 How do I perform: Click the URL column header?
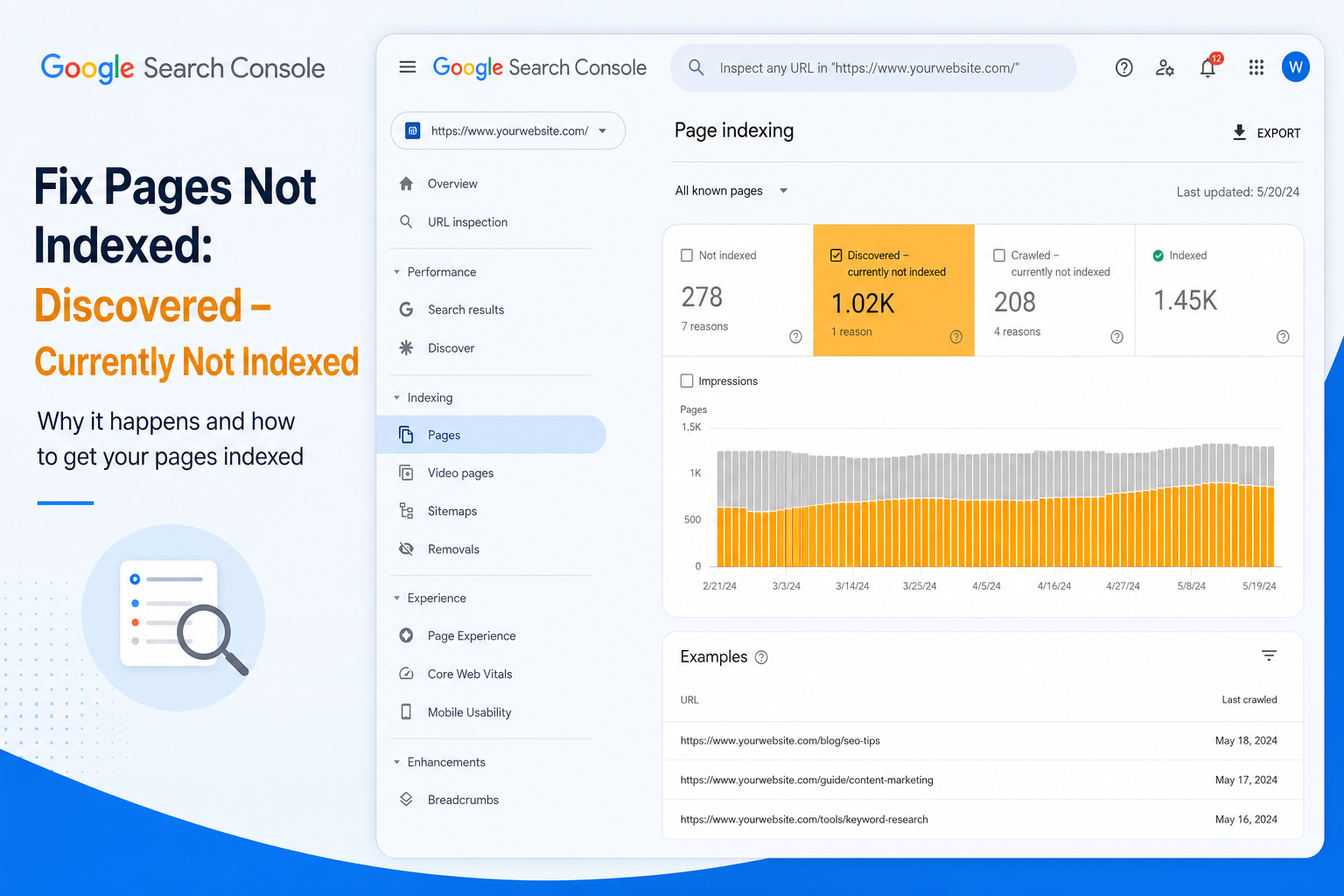point(689,699)
